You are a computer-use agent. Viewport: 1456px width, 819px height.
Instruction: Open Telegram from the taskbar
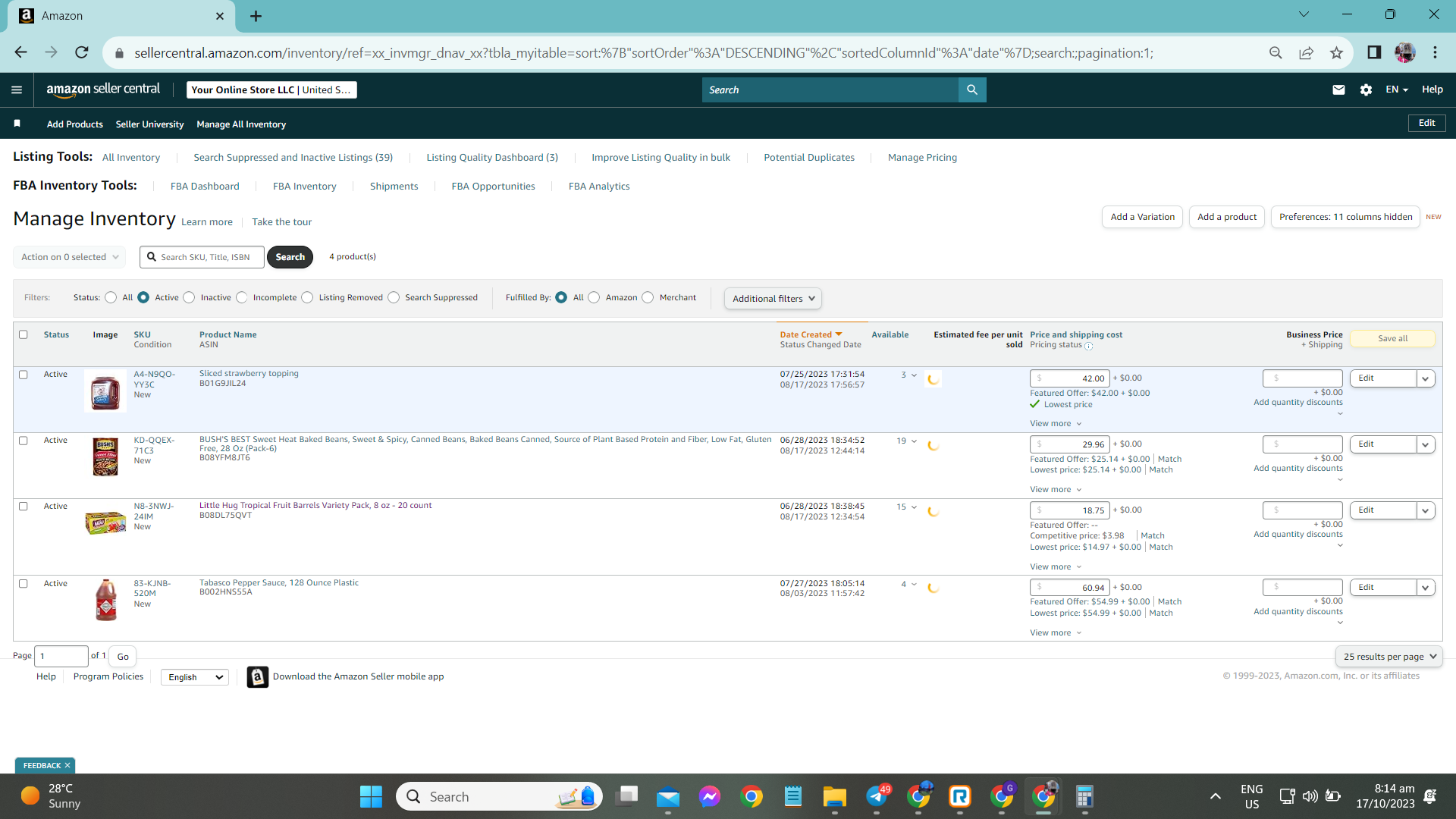pos(877,796)
